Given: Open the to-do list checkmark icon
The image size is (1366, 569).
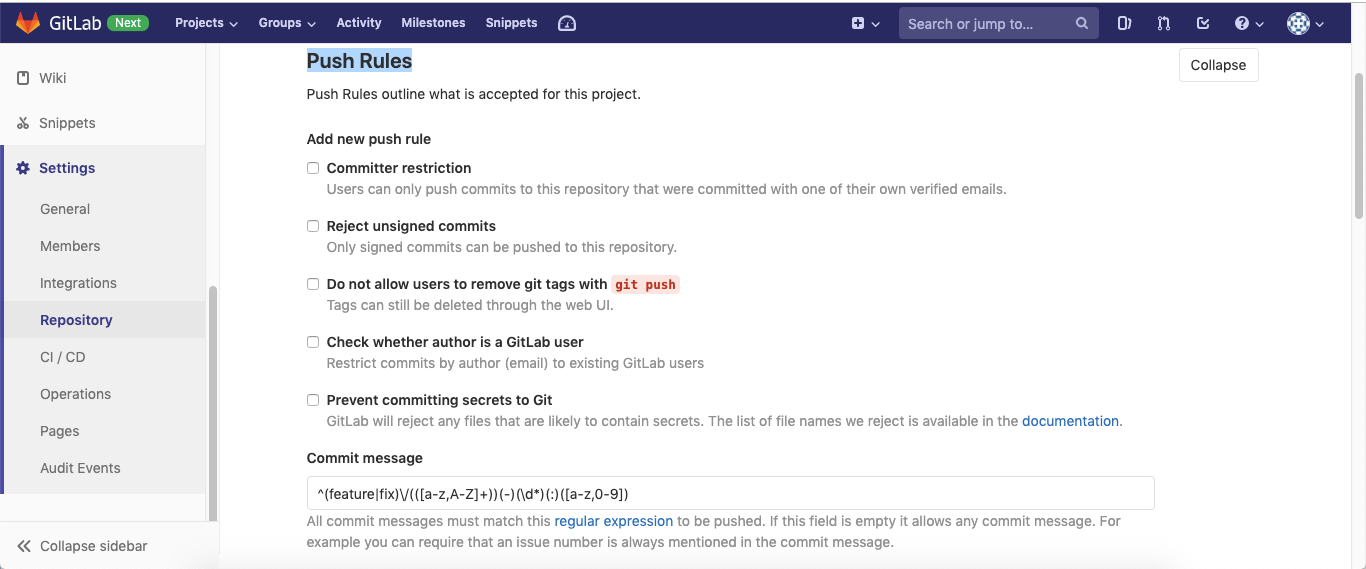Looking at the screenshot, I should [1203, 23].
